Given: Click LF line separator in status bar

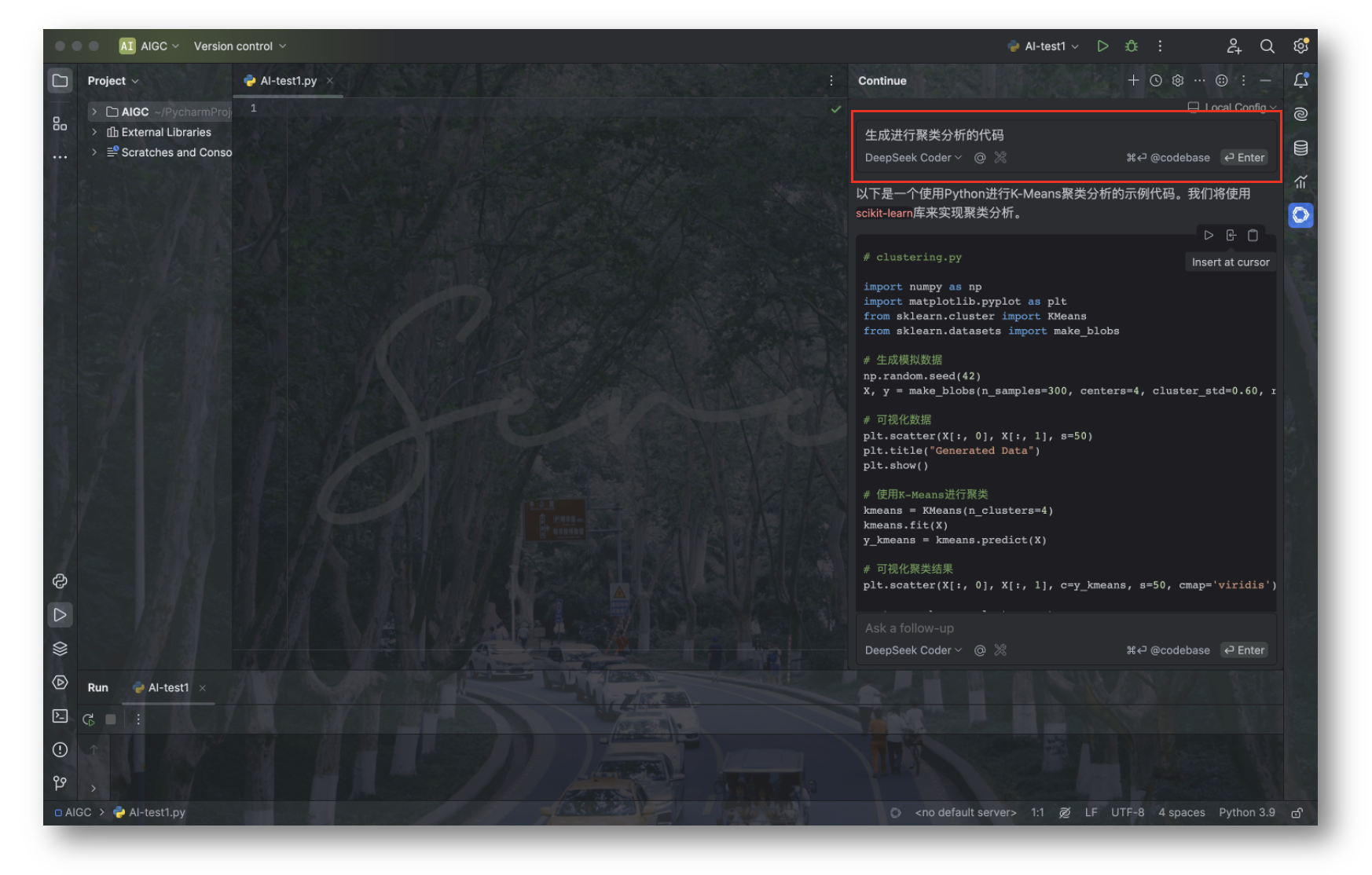Looking at the screenshot, I should click(1091, 813).
